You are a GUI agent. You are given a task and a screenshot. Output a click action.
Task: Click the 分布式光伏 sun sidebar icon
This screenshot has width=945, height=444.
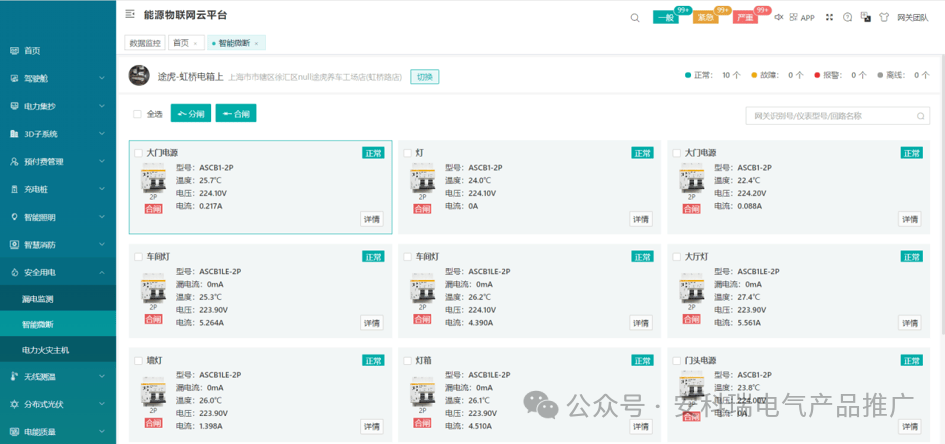14,404
